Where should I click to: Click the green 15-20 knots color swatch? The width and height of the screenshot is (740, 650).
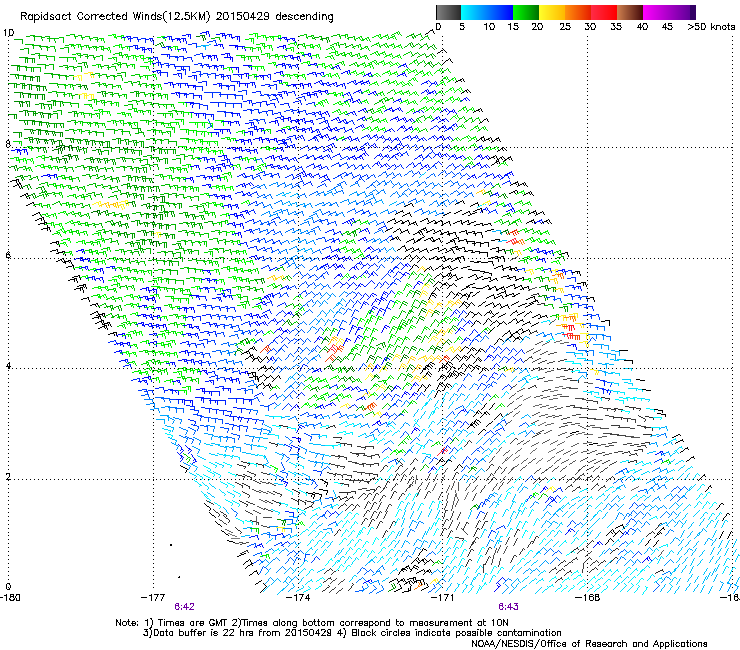click(x=526, y=12)
